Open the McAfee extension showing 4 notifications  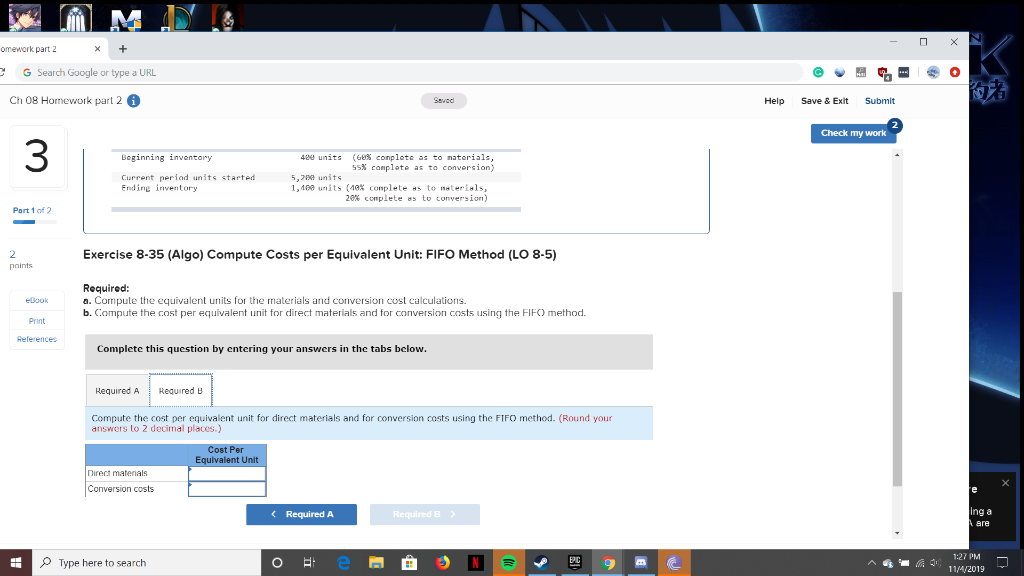pyautogui.click(x=880, y=72)
